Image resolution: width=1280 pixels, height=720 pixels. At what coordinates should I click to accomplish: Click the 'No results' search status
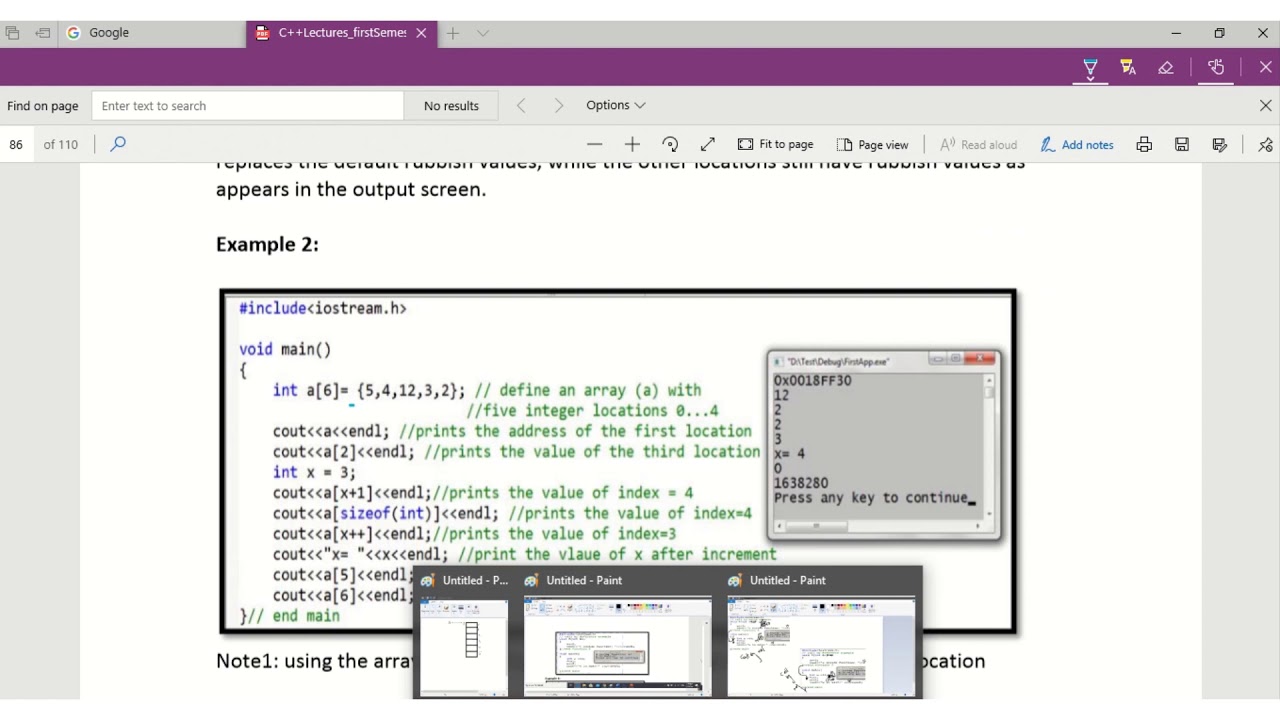[x=451, y=105]
